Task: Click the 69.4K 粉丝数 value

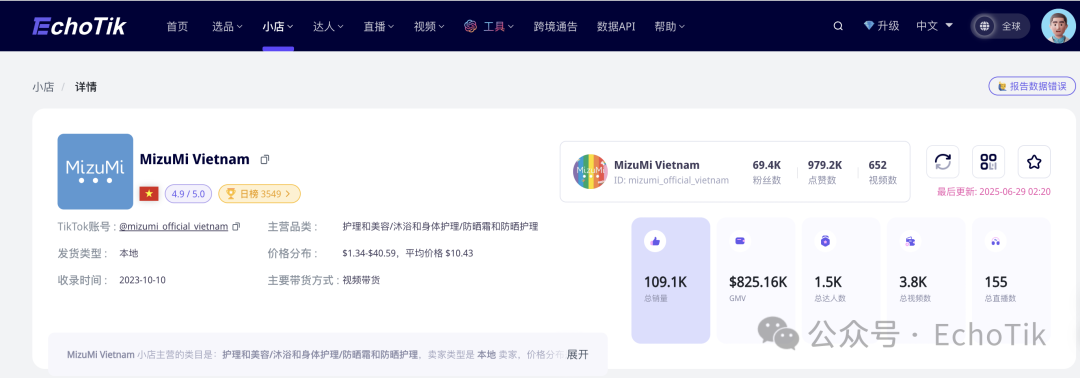Action: pos(767,165)
